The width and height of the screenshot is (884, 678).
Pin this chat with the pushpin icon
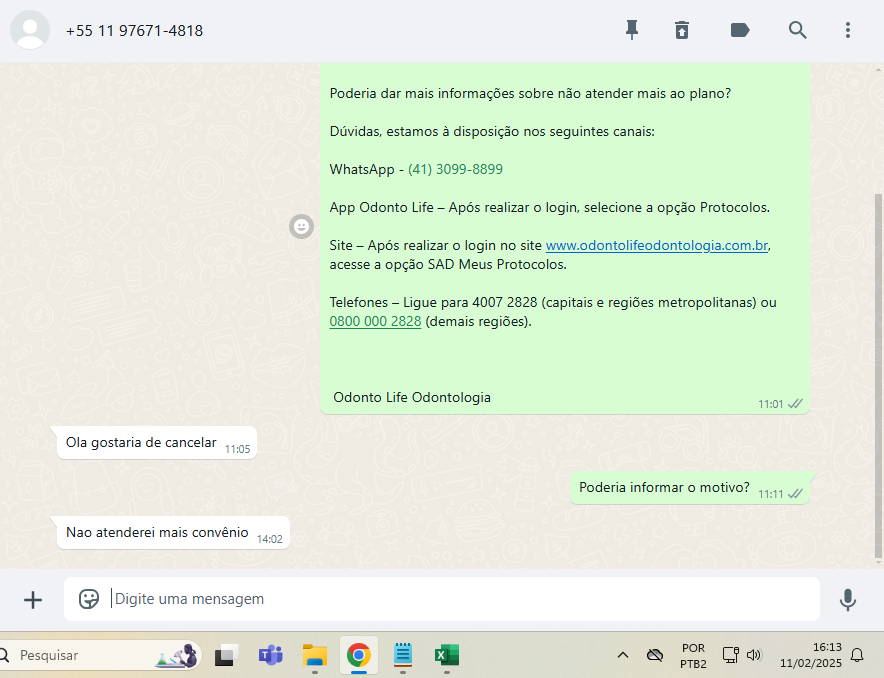click(x=632, y=30)
